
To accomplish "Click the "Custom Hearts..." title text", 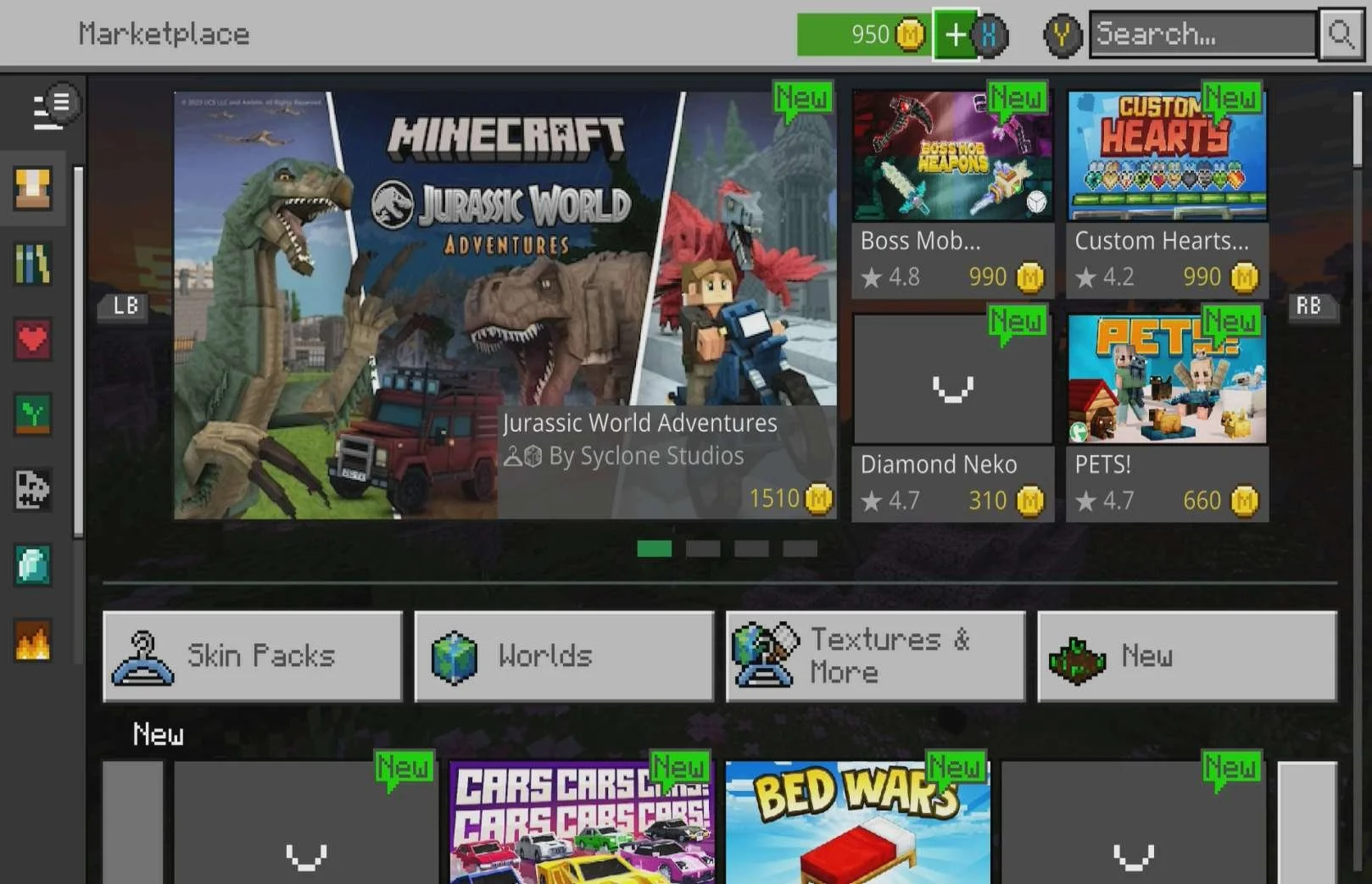I will (1162, 241).
